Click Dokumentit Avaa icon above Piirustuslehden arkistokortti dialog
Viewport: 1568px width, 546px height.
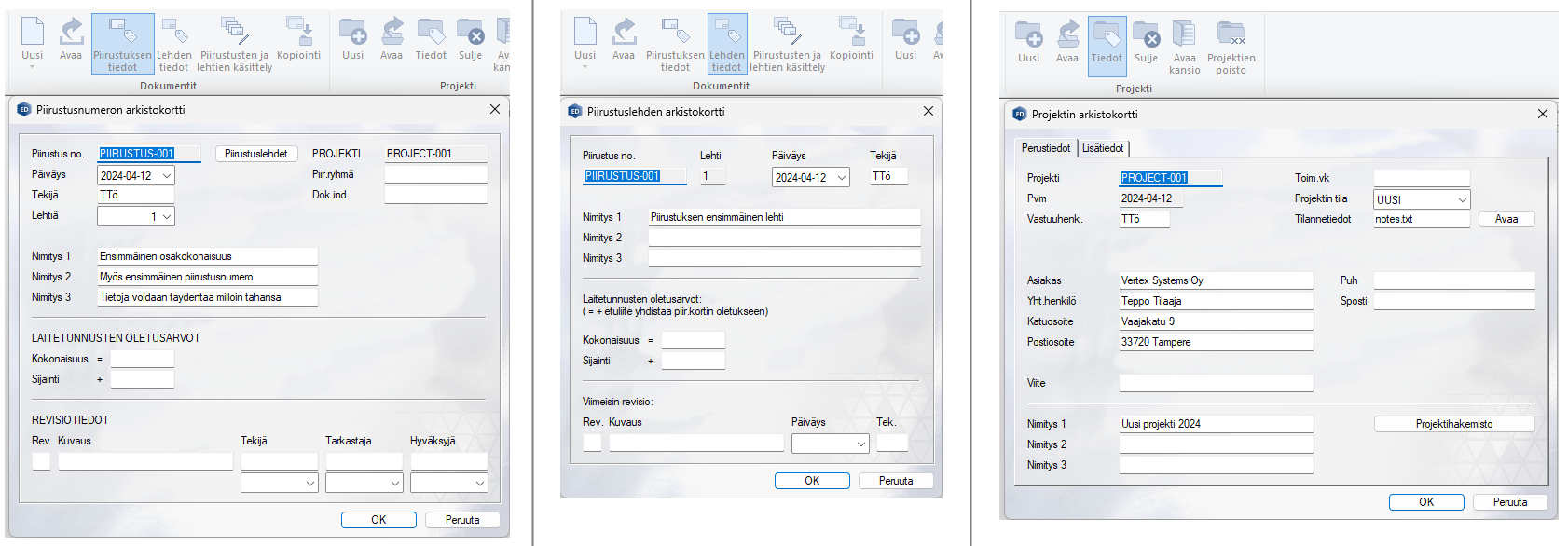click(624, 39)
